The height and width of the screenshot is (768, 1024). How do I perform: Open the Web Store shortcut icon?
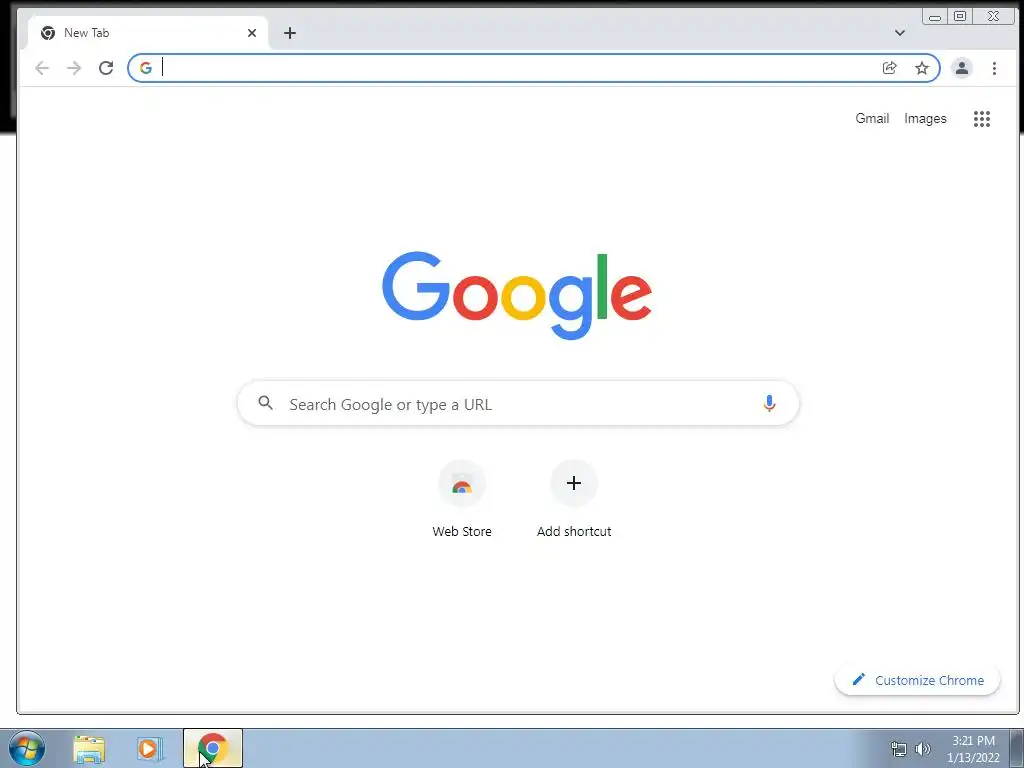[462, 483]
